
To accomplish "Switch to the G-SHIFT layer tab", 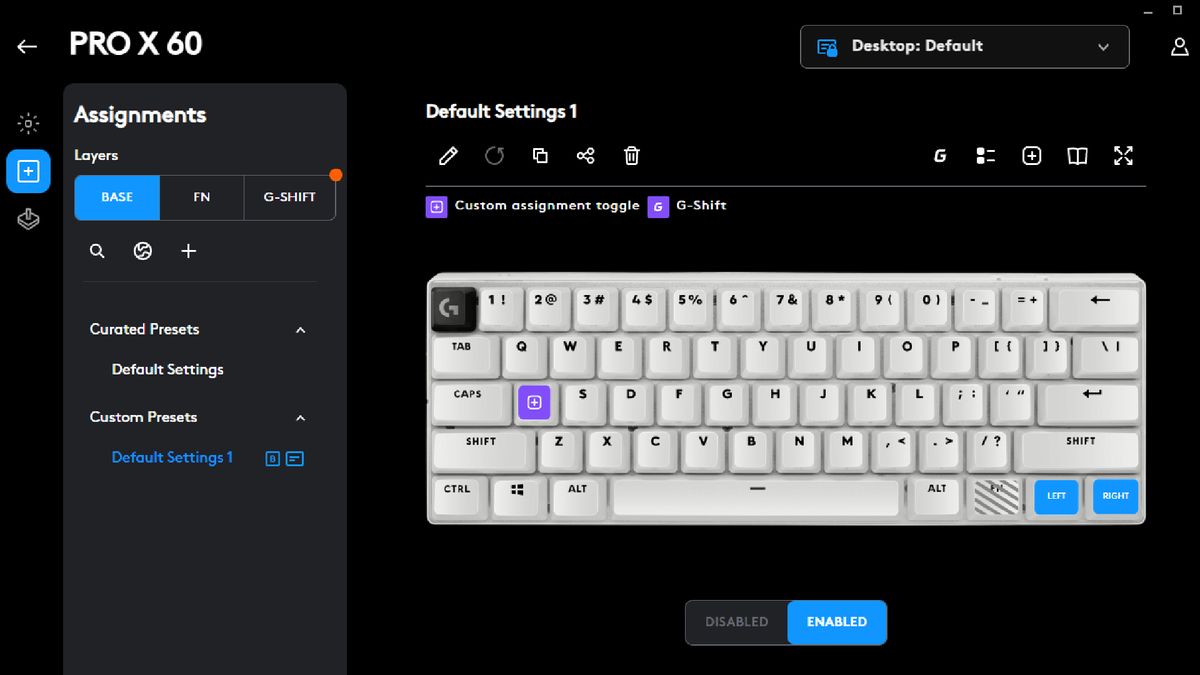I will [289, 197].
